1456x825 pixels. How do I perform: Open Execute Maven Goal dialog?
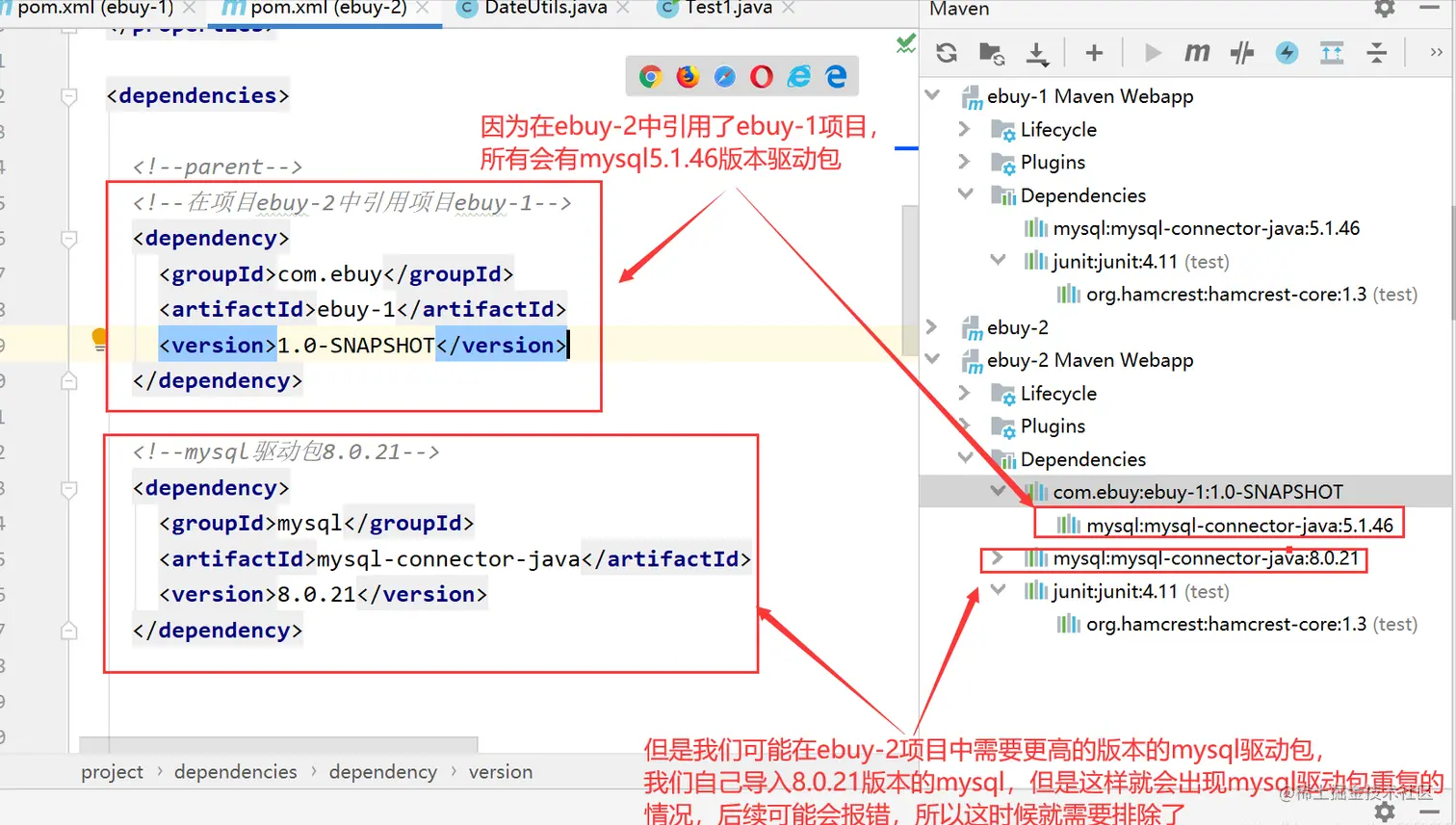[1197, 53]
